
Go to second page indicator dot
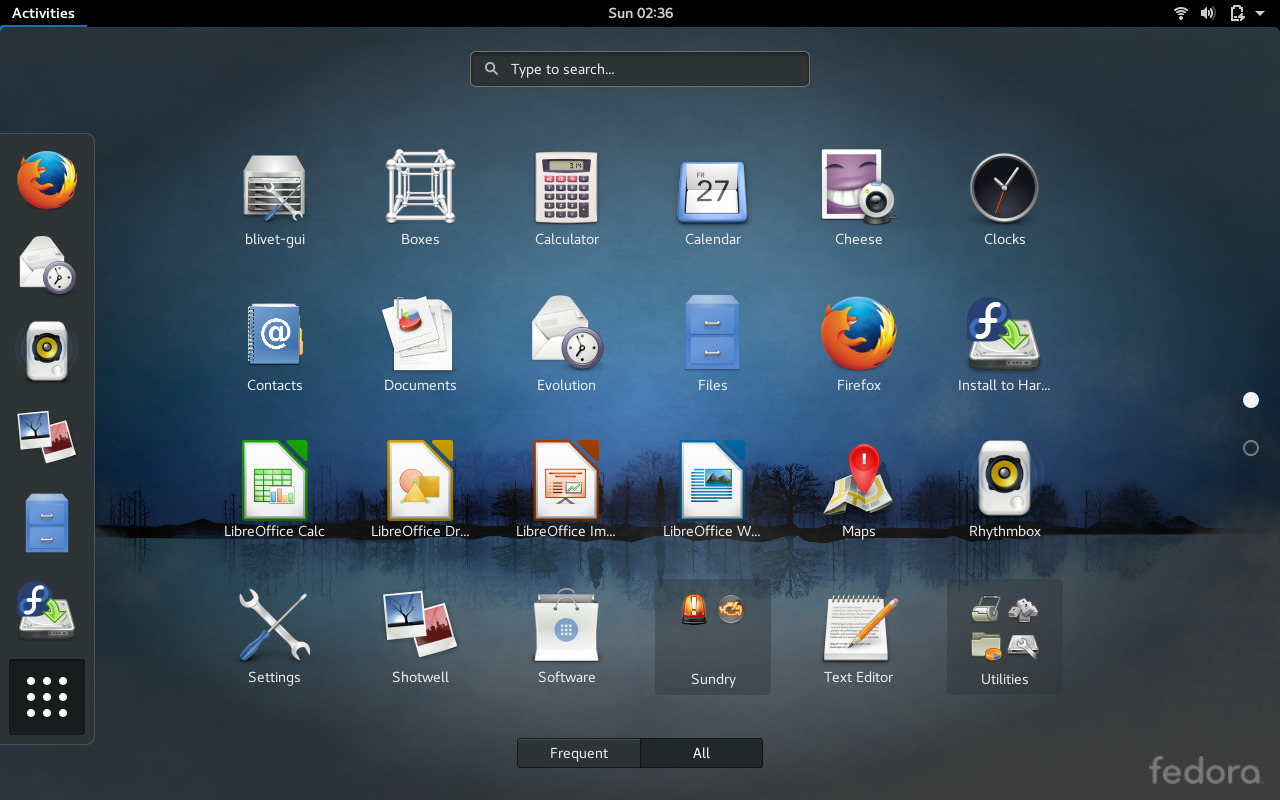tap(1250, 448)
